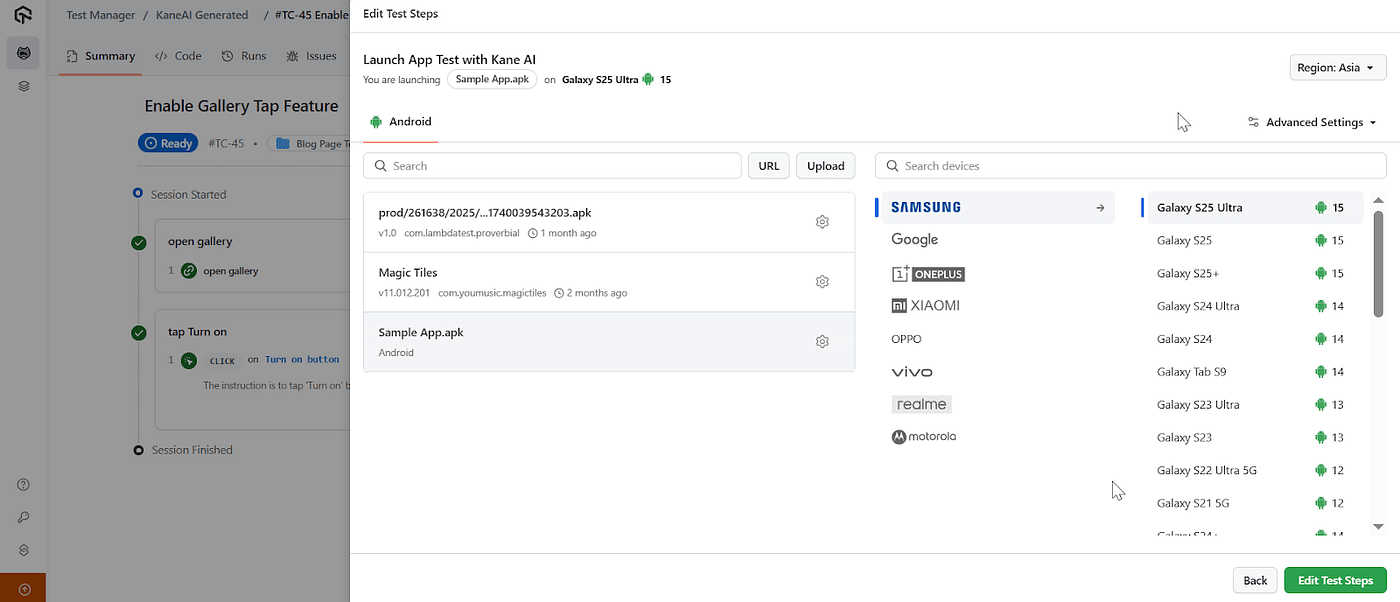Click the orange upgrade icon at sidebar bottom
Image resolution: width=1400 pixels, height=602 pixels.
(23, 589)
